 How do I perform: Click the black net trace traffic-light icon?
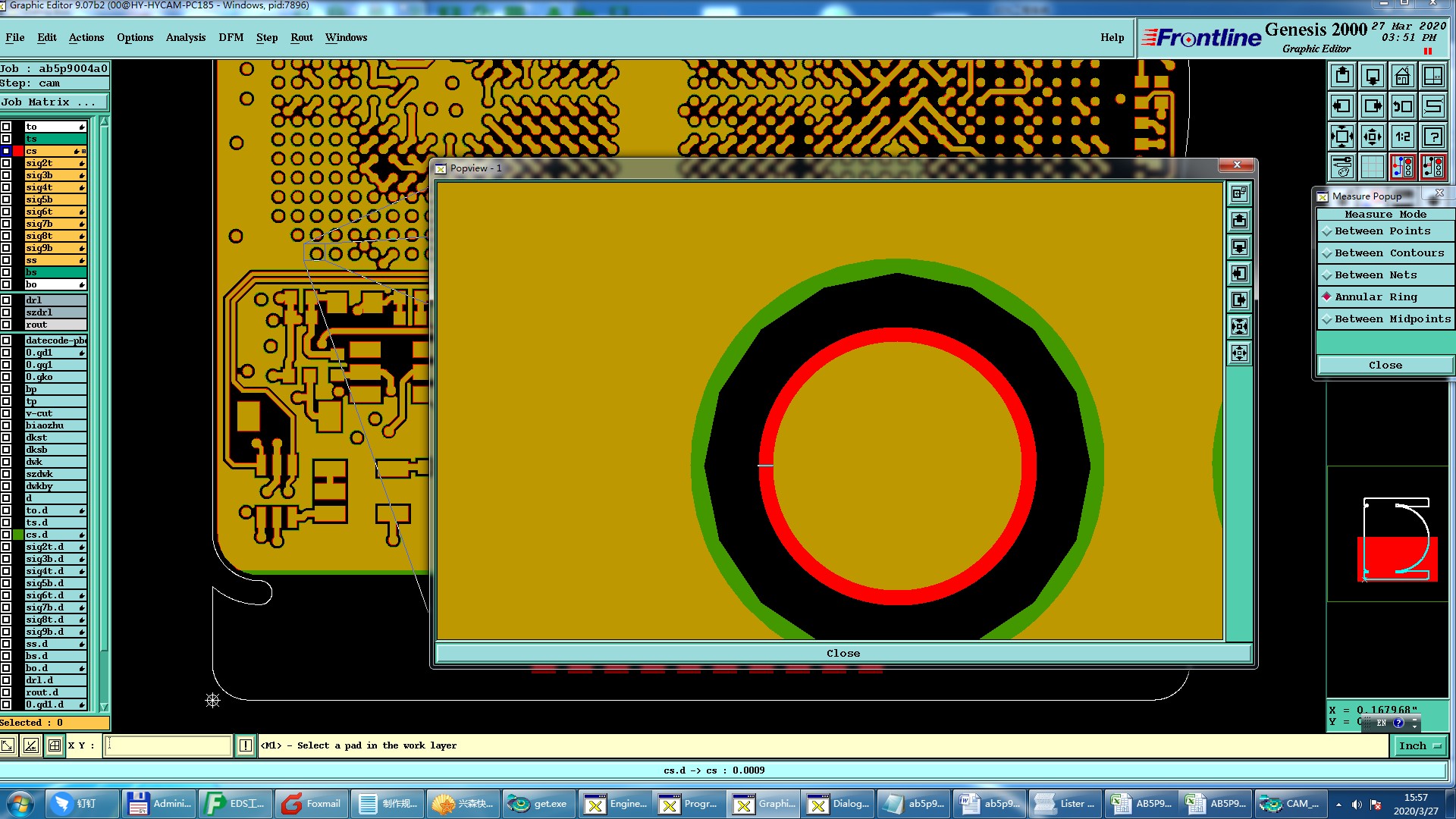click(x=1433, y=167)
